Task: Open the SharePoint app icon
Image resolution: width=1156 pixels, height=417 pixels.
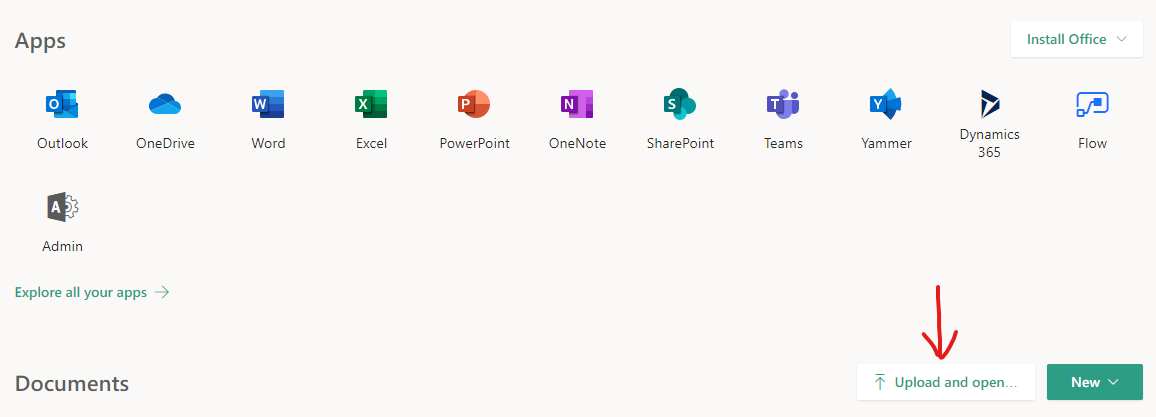Action: pos(680,104)
